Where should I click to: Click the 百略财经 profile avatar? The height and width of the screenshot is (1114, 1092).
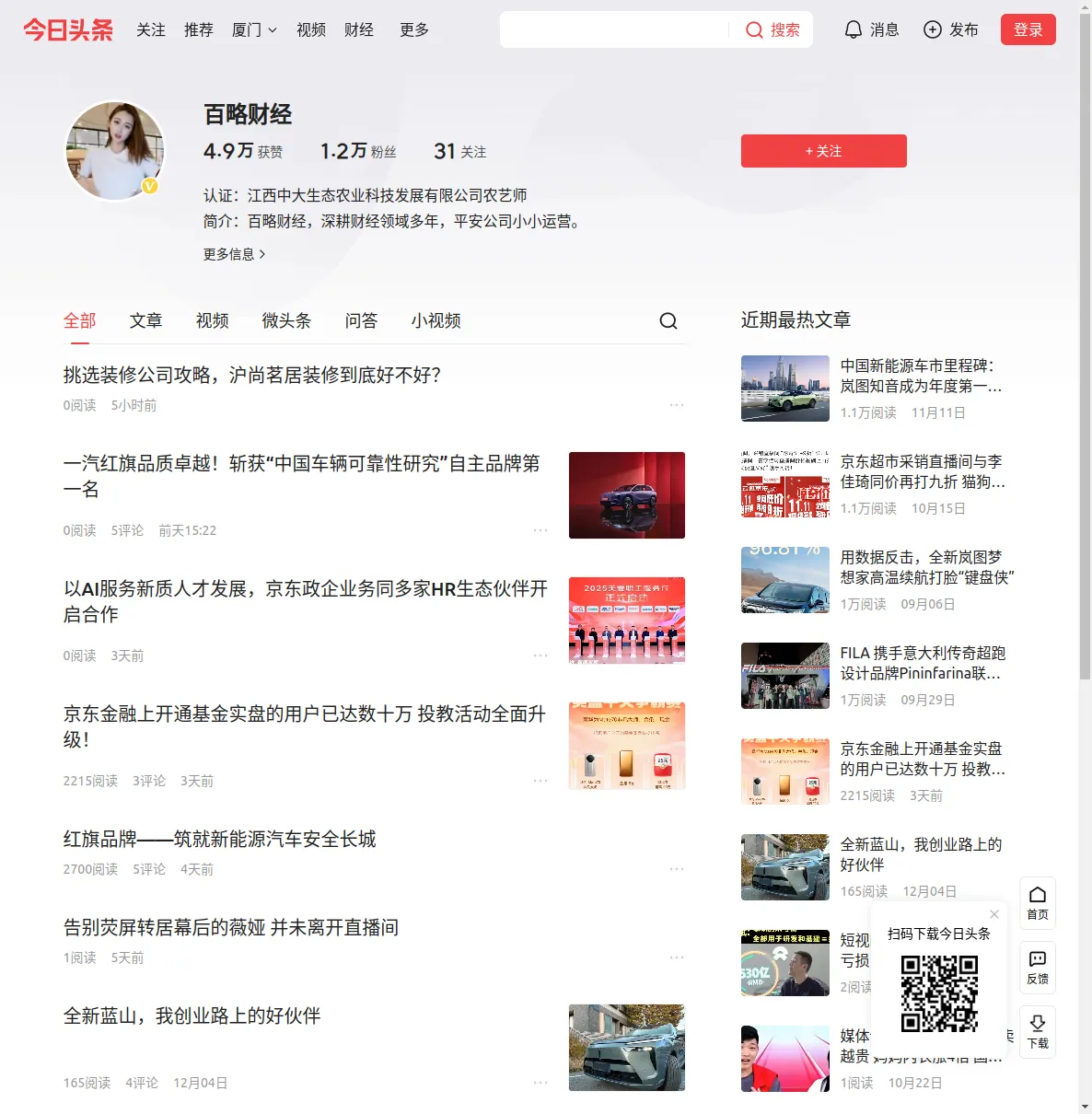click(114, 151)
